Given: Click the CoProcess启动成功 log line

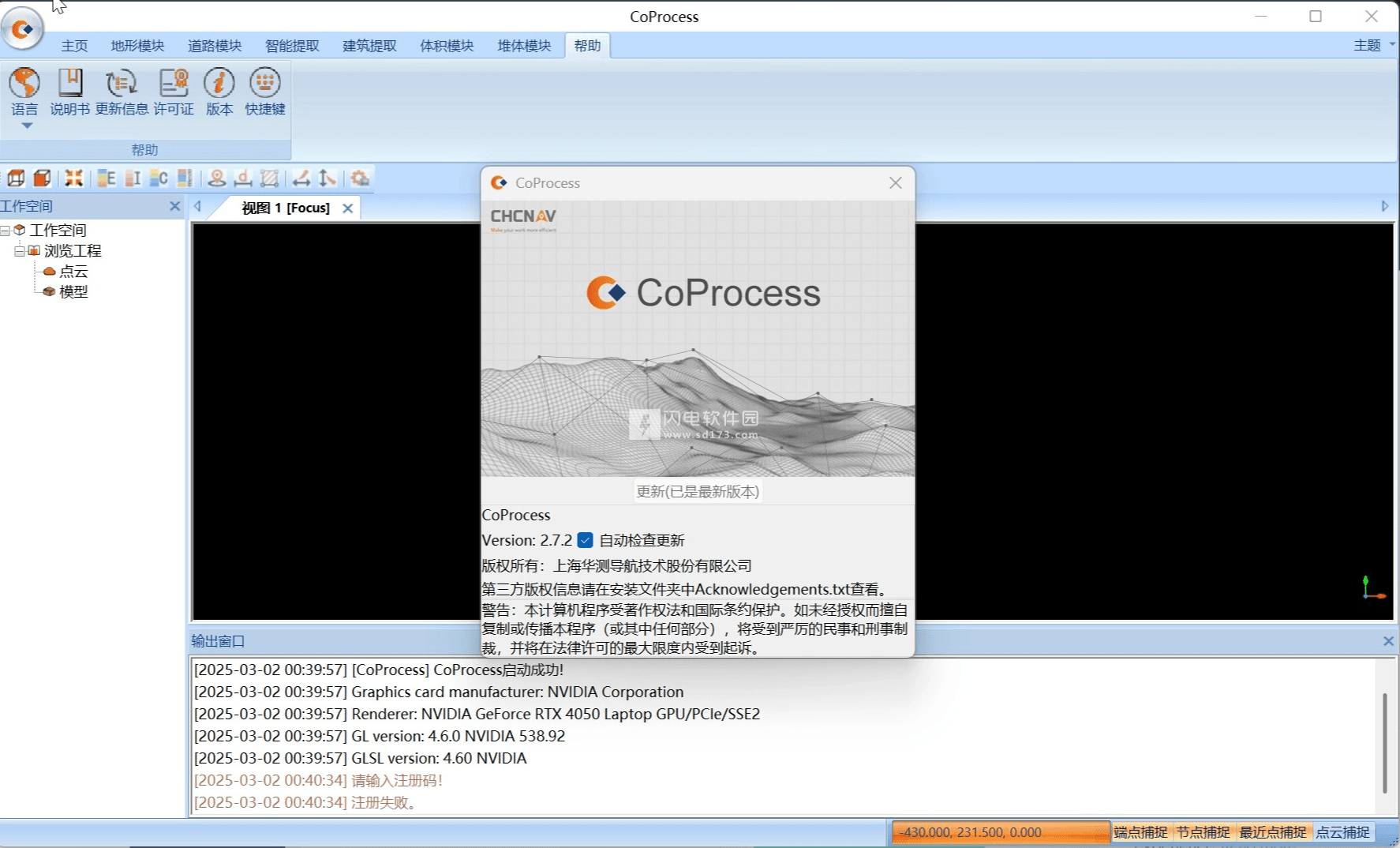Looking at the screenshot, I should pyautogui.click(x=379, y=670).
